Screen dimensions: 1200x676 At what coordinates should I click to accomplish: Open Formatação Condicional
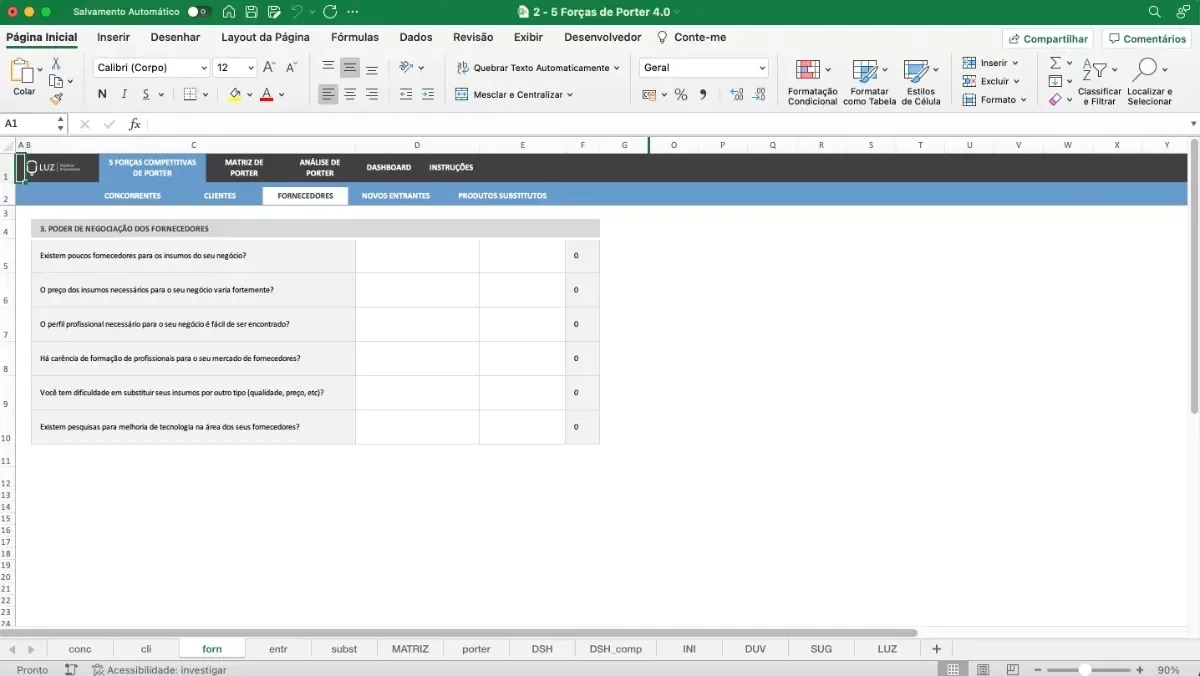(x=812, y=82)
